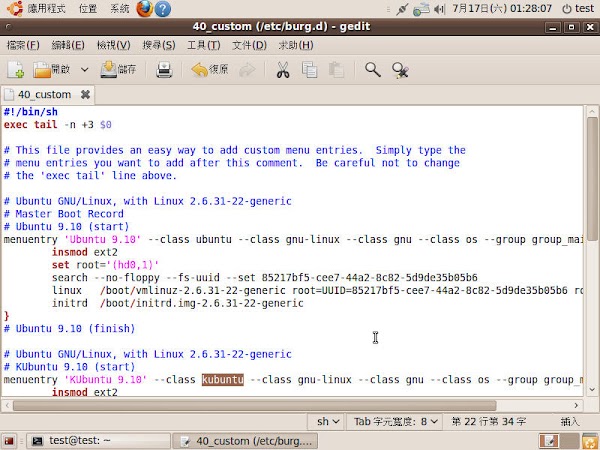Click the scroll right arrow

tap(576, 405)
